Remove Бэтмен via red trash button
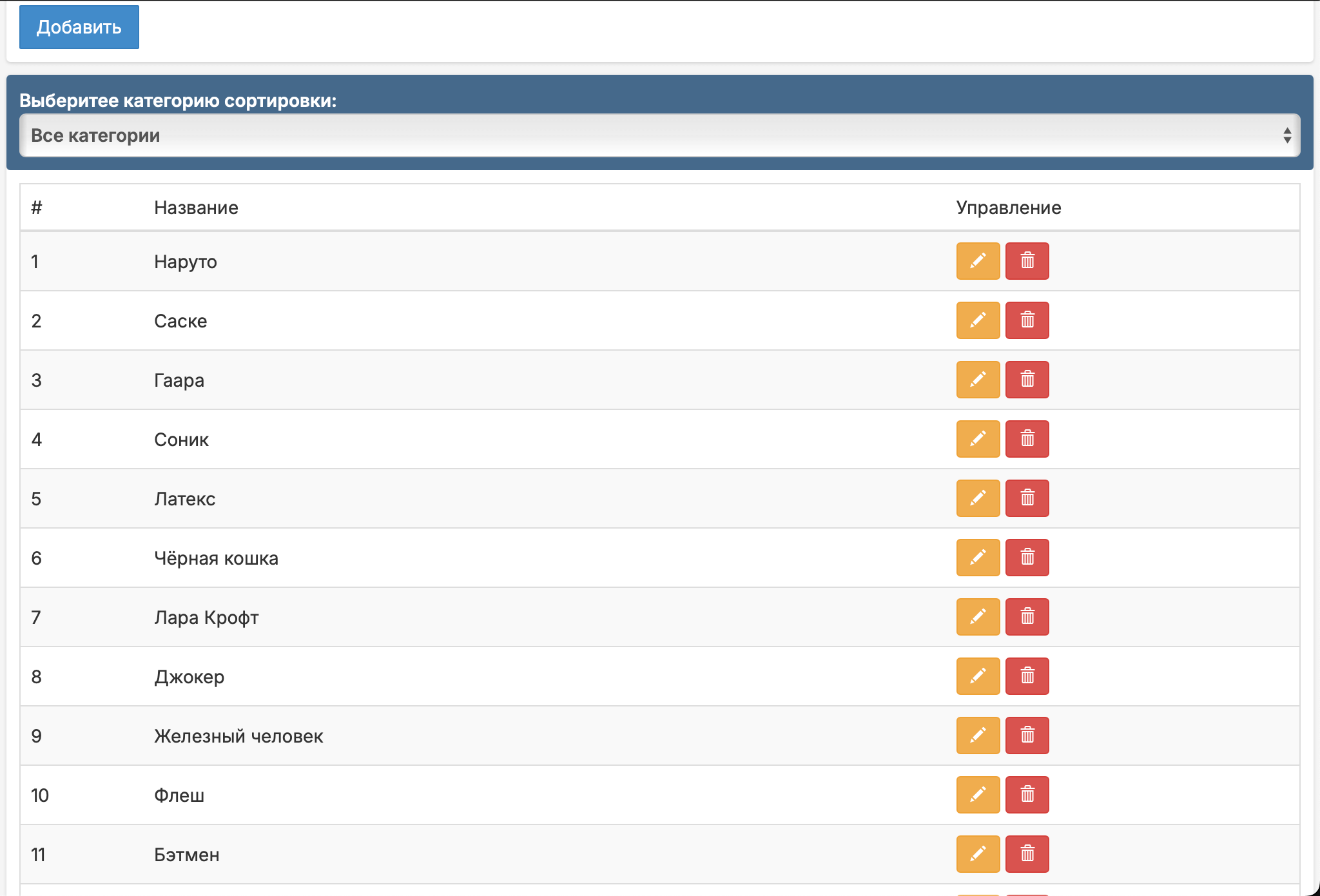This screenshot has height=896, width=1320. pos(1027,854)
